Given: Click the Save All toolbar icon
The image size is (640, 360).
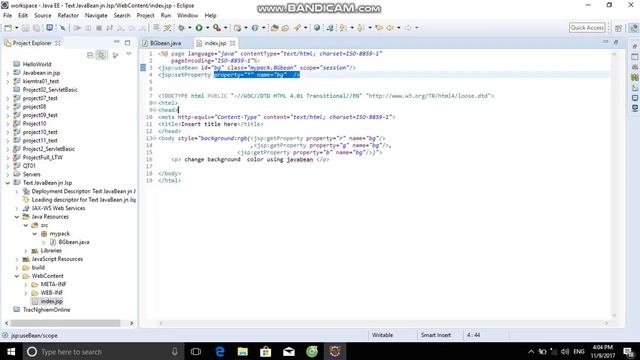Looking at the screenshot, I should pyautogui.click(x=36, y=28).
